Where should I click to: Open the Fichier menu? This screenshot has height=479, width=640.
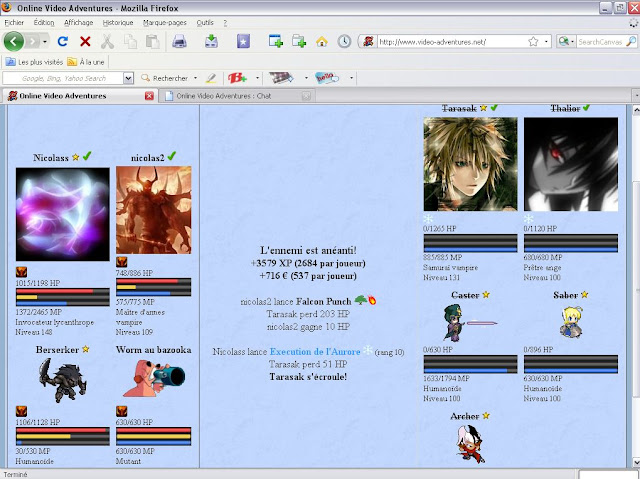point(14,23)
